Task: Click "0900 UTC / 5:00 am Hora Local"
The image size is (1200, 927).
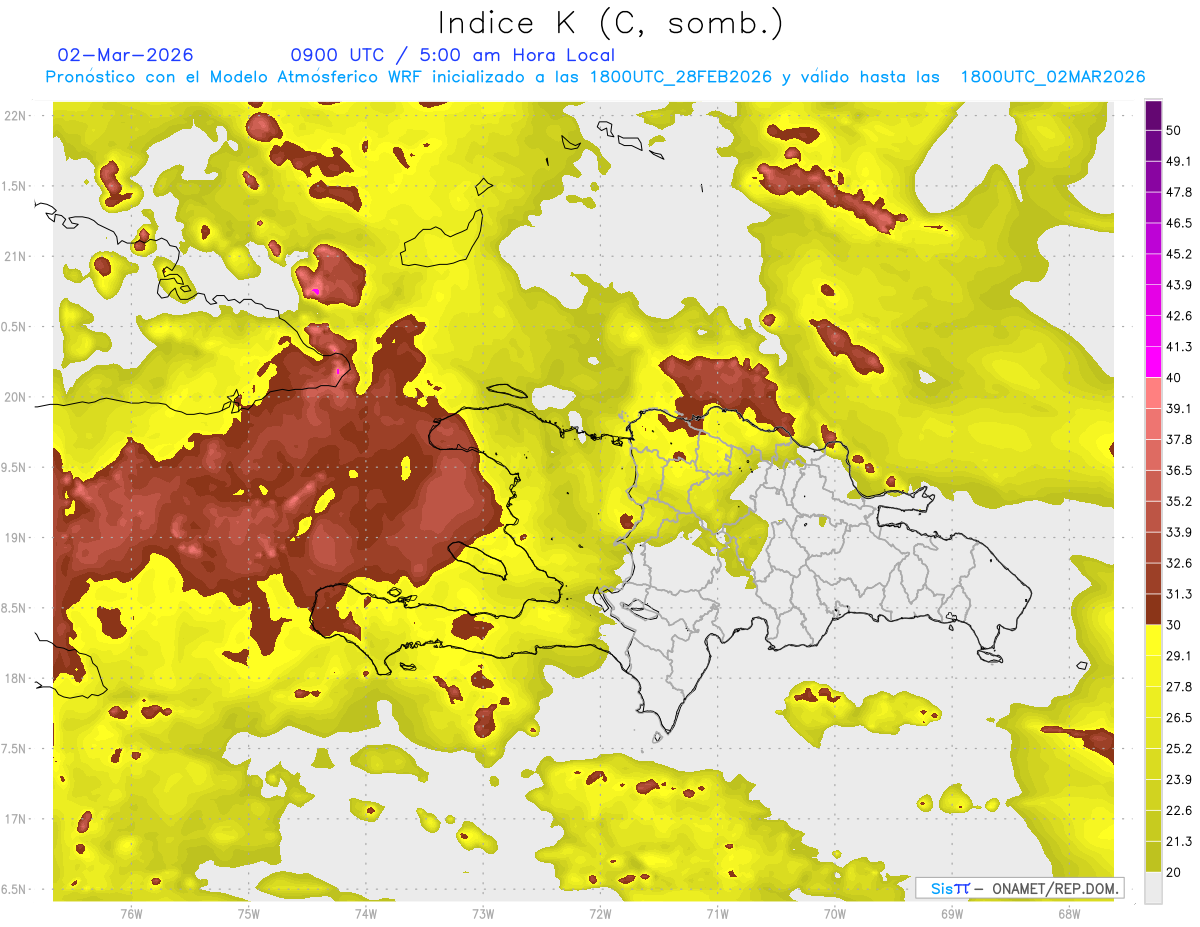Action: pyautogui.click(x=452, y=56)
